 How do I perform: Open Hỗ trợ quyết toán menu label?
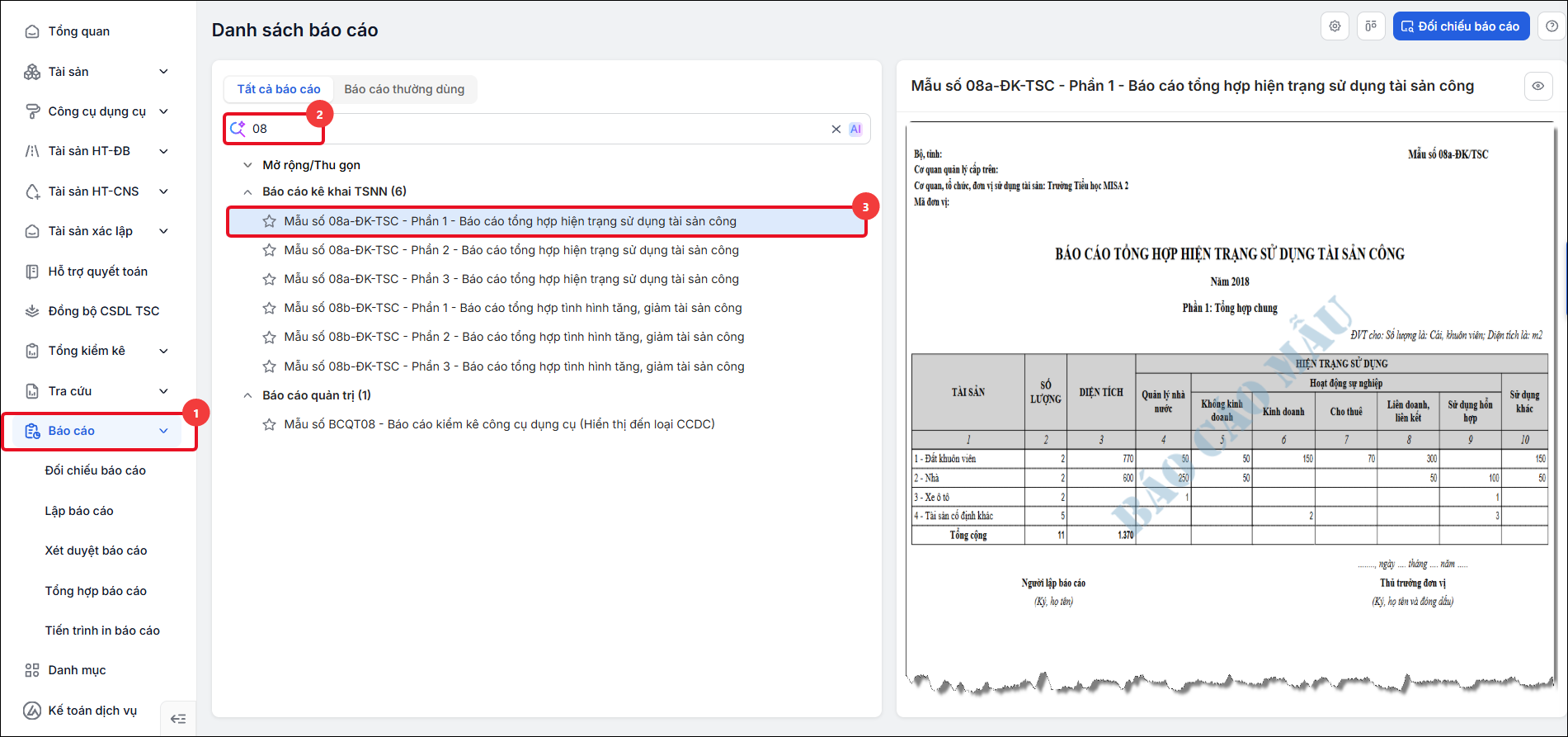click(98, 272)
